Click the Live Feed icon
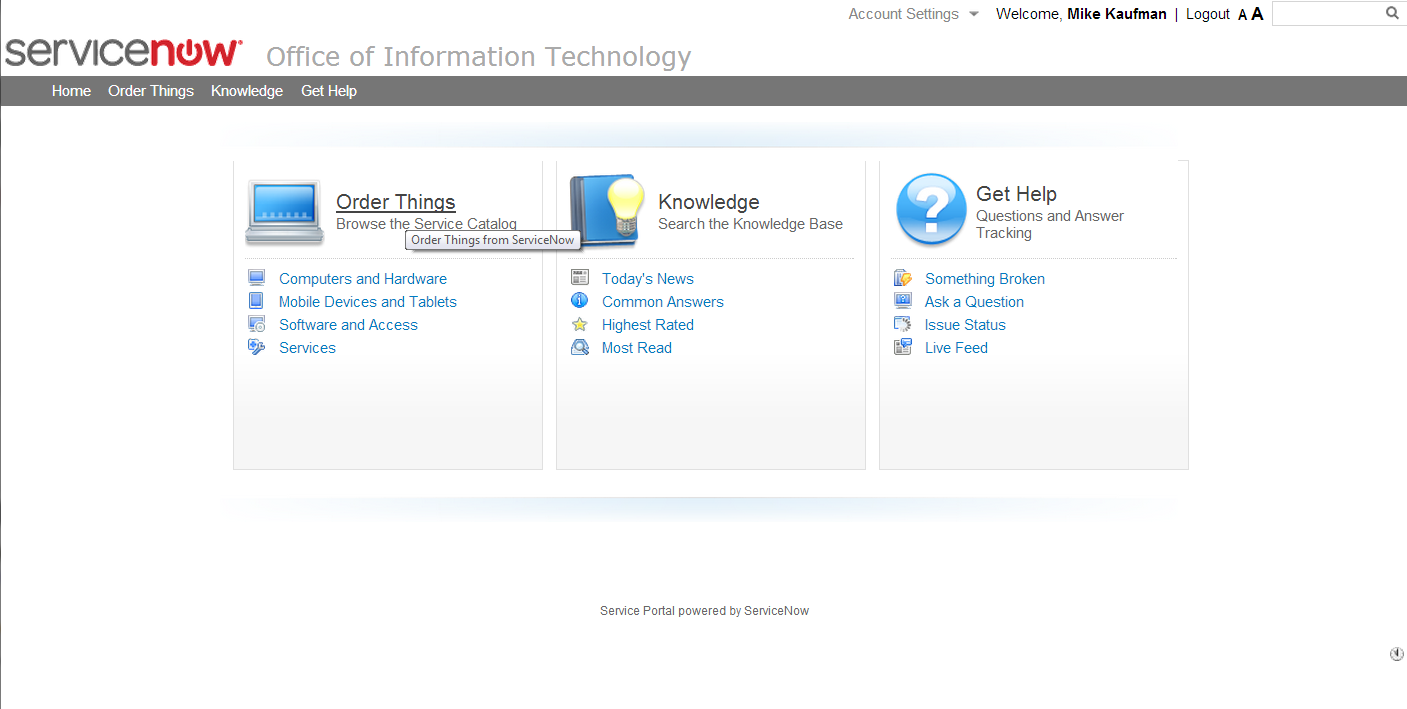The image size is (1407, 709). point(903,347)
